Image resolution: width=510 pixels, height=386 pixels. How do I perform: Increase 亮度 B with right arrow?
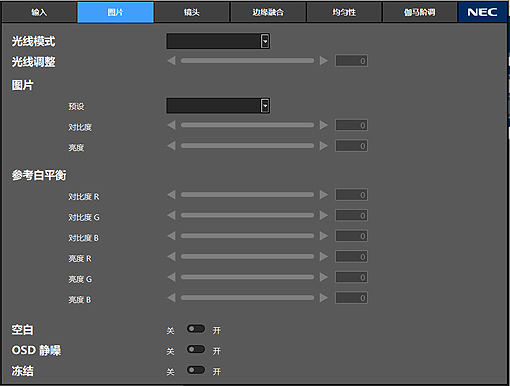click(324, 298)
